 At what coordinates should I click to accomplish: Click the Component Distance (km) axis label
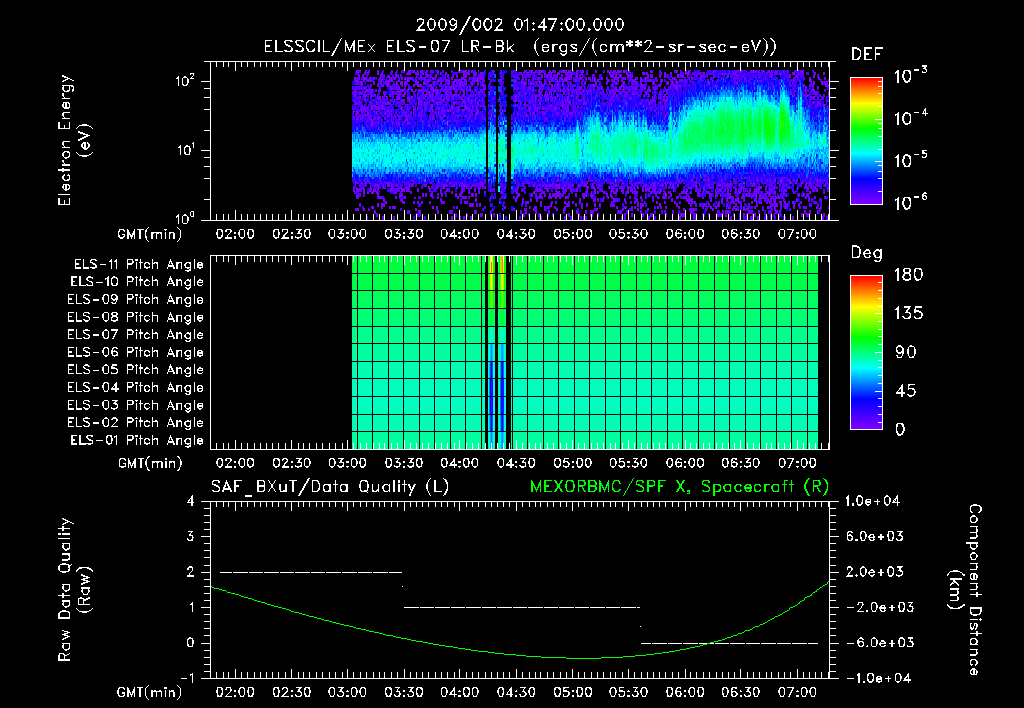pyautogui.click(x=965, y=590)
